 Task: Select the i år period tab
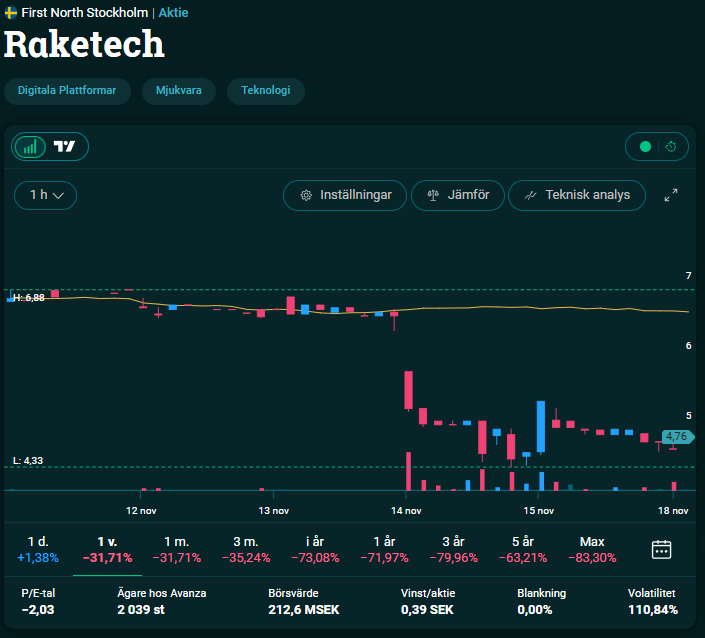[315, 549]
